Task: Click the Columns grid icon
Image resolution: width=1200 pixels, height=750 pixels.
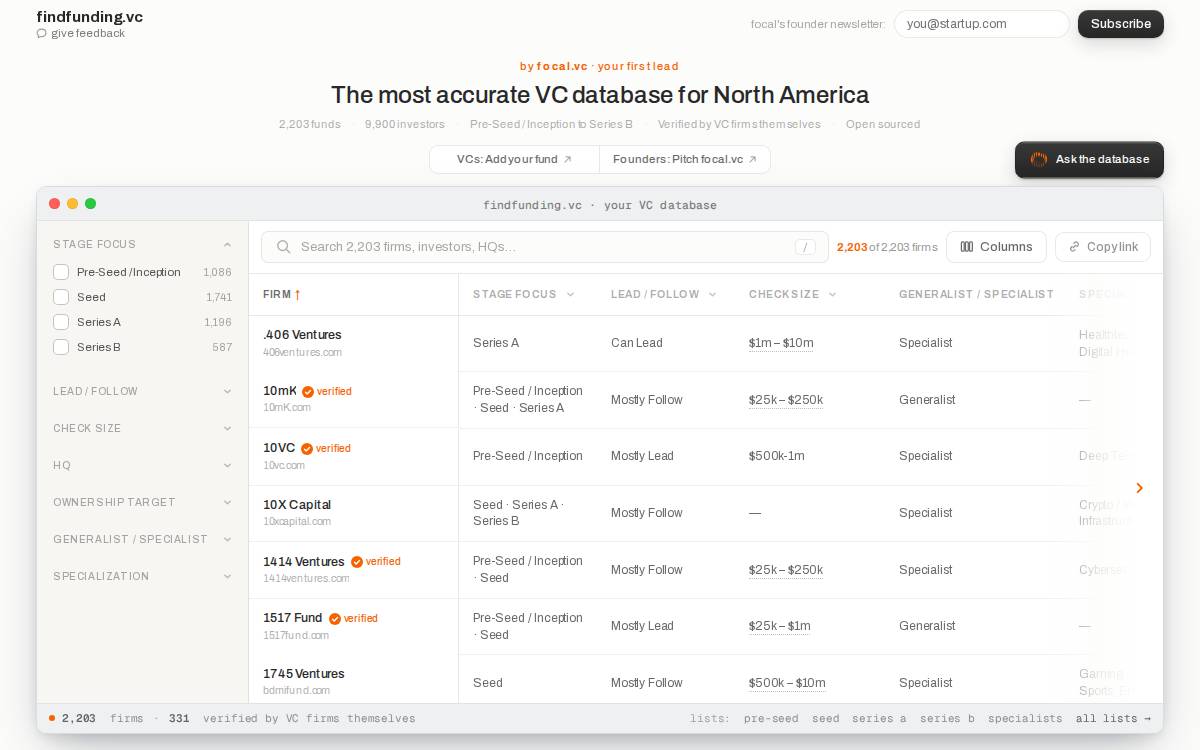Action: [x=967, y=247]
